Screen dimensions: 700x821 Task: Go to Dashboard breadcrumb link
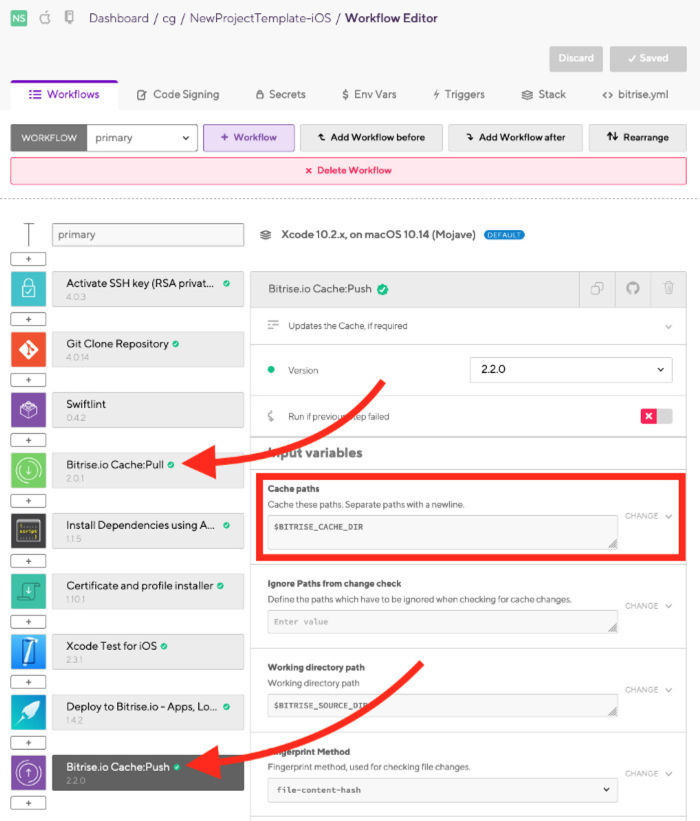(119, 18)
